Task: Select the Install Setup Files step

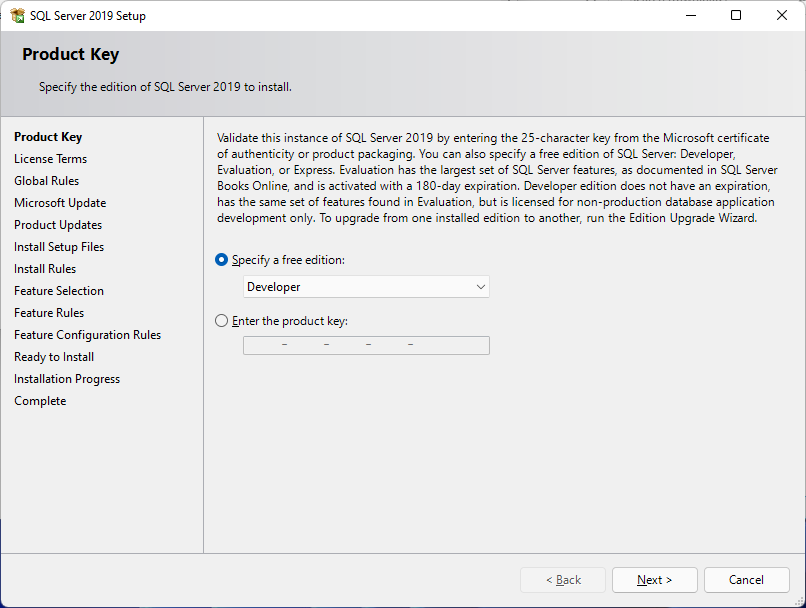Action: point(59,247)
